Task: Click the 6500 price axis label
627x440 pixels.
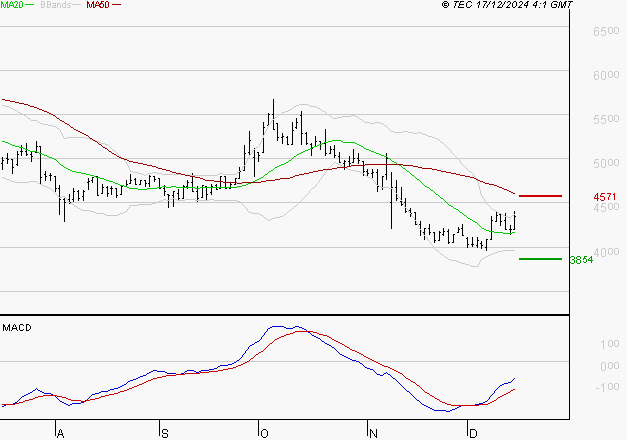Action: tap(606, 31)
